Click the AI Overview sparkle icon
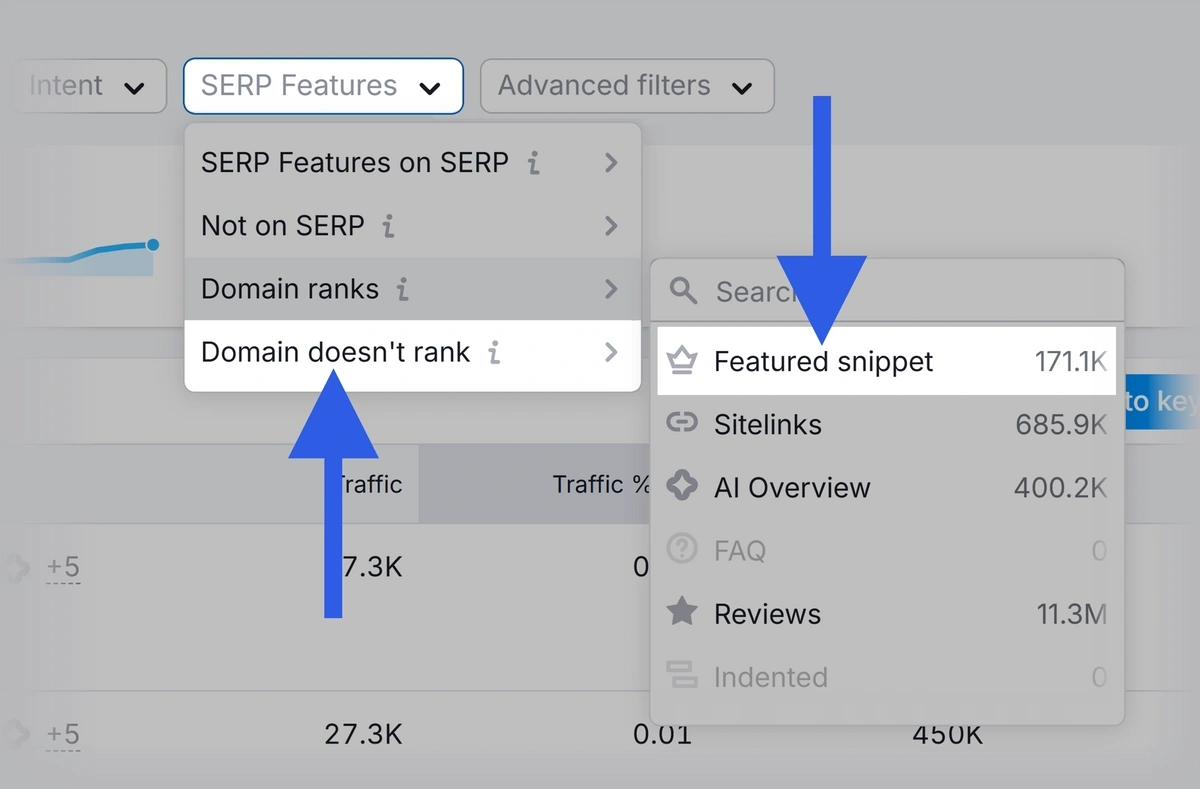1200x789 pixels. (x=682, y=487)
